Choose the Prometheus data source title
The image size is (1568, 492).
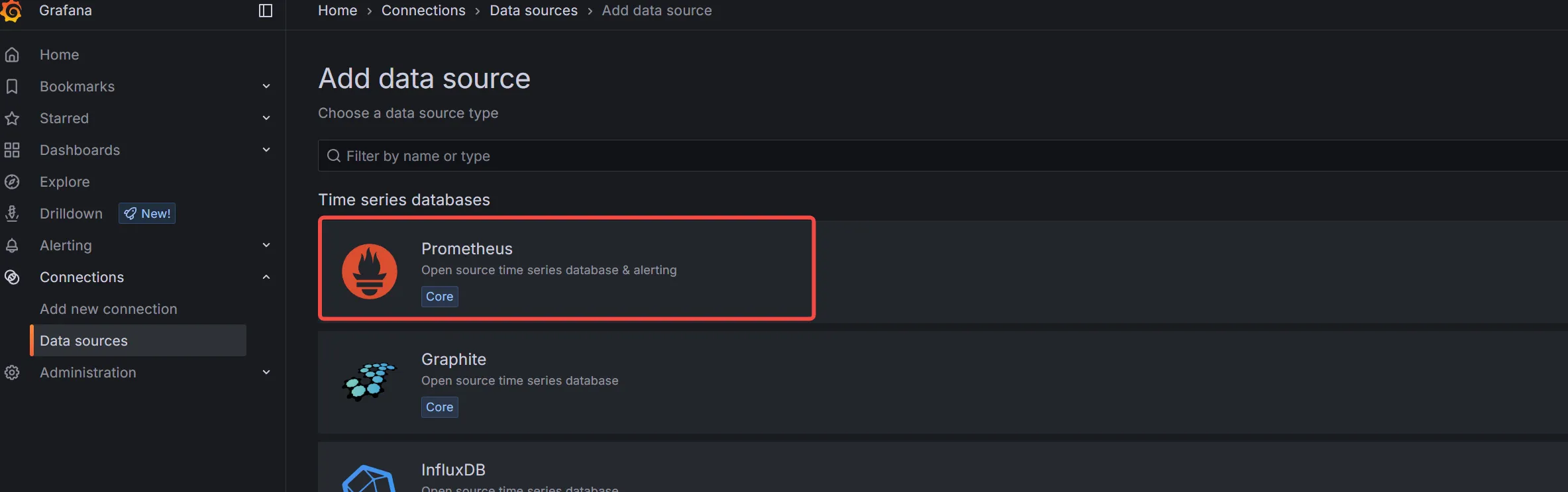point(467,249)
